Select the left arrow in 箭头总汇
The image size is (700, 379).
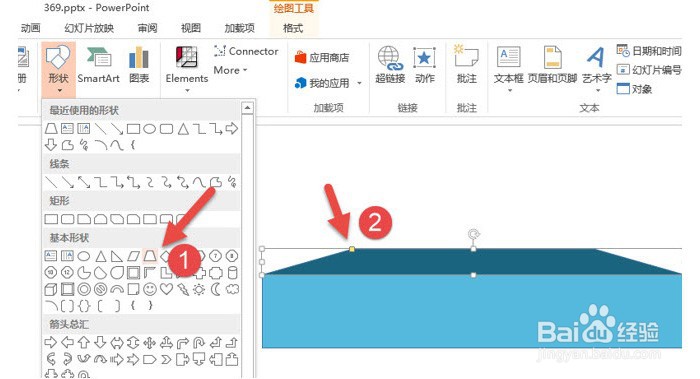67,342
